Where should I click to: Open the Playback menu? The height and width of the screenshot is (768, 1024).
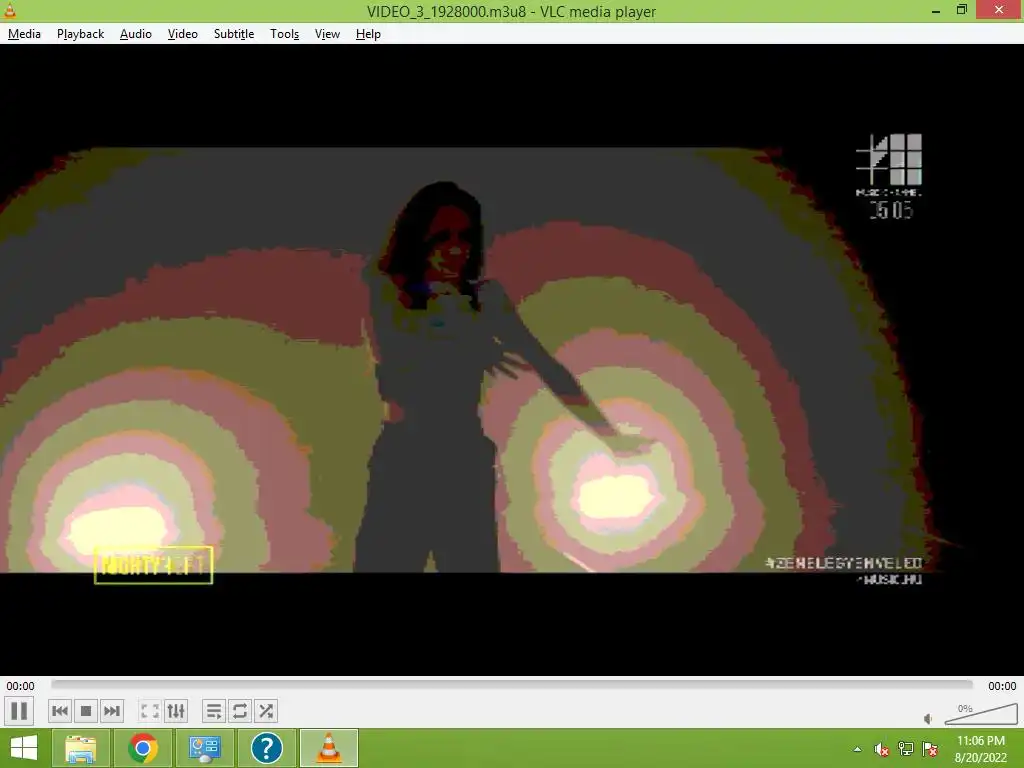[80, 34]
